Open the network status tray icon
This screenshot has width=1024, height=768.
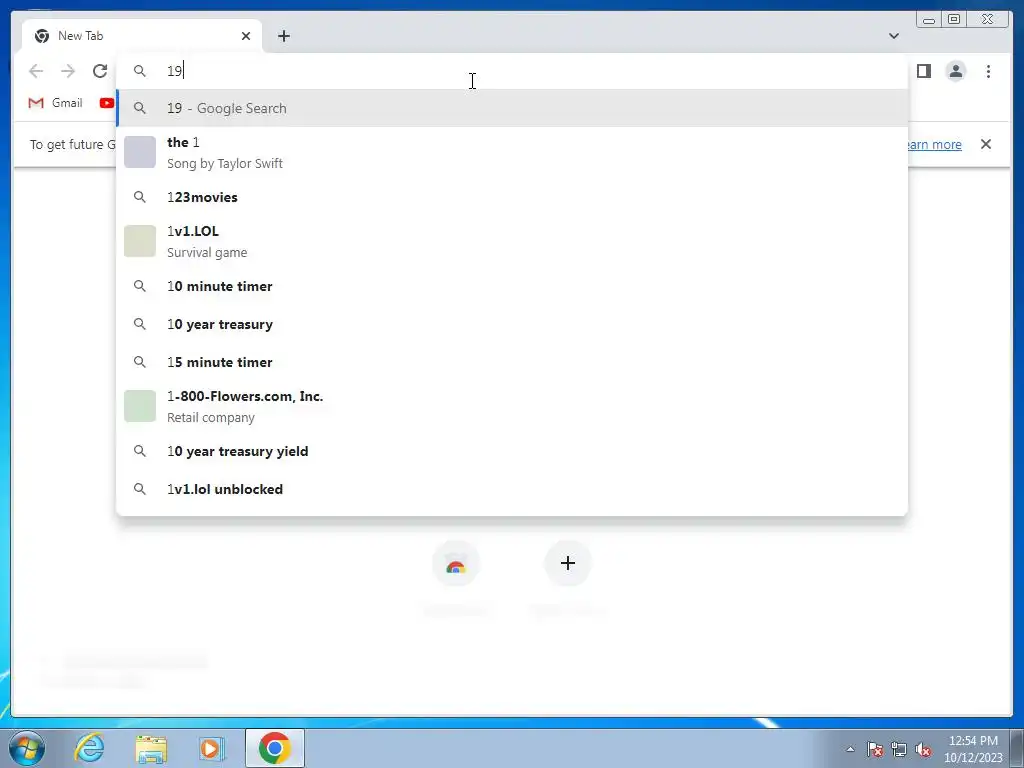[899, 749]
